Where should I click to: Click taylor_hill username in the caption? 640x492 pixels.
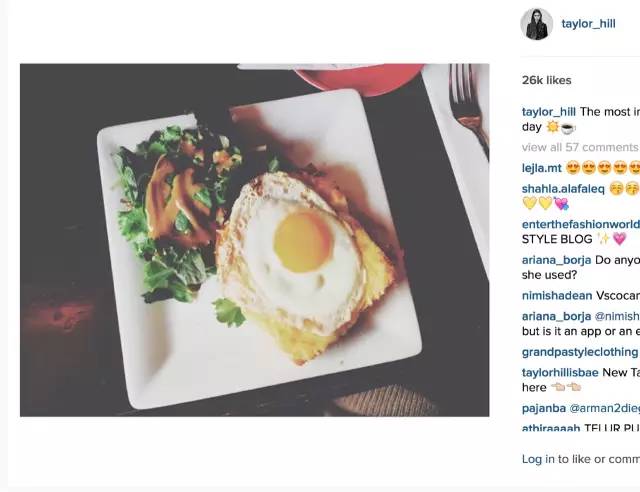(x=549, y=111)
